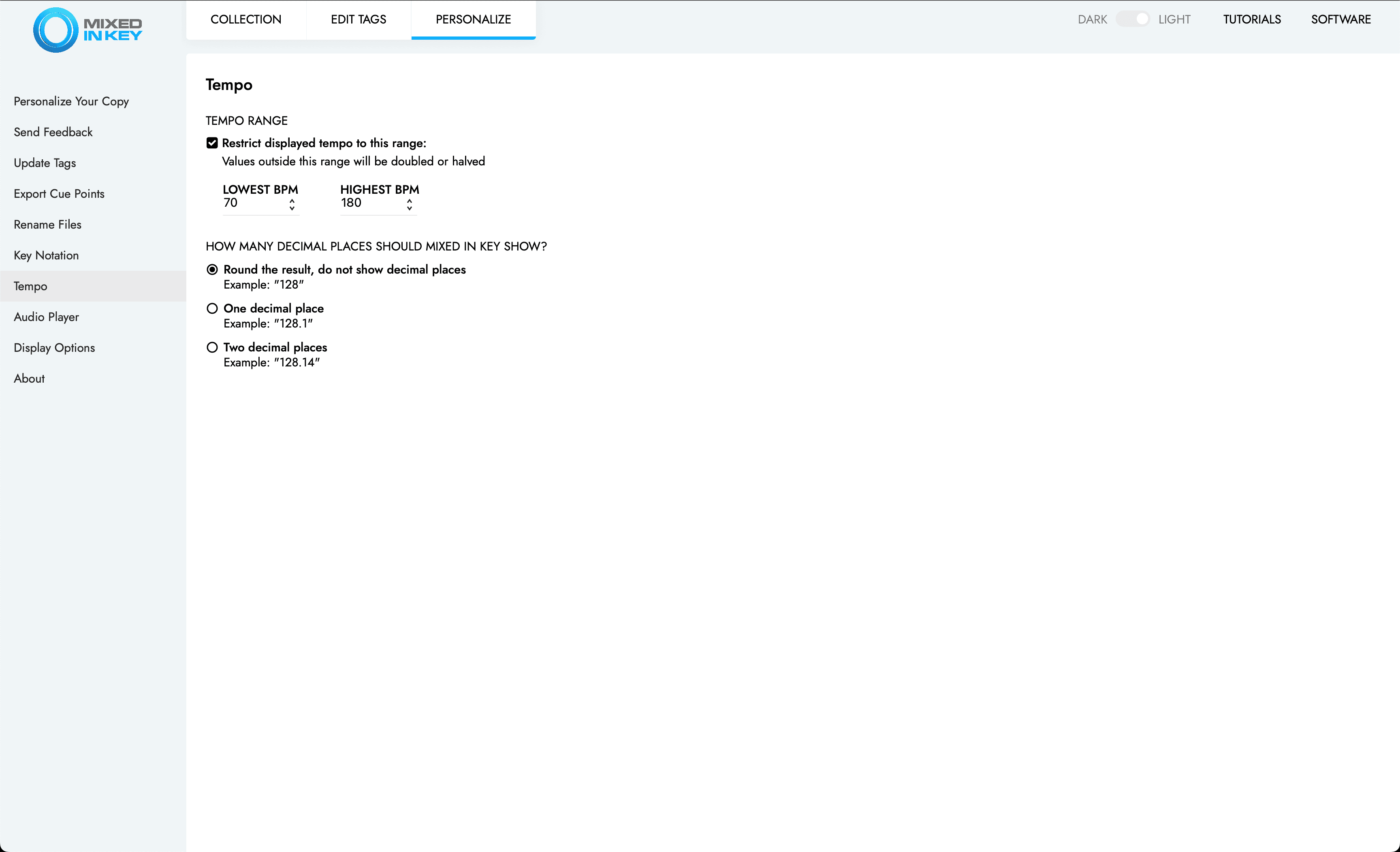Select Round the result radio option

[212, 270]
